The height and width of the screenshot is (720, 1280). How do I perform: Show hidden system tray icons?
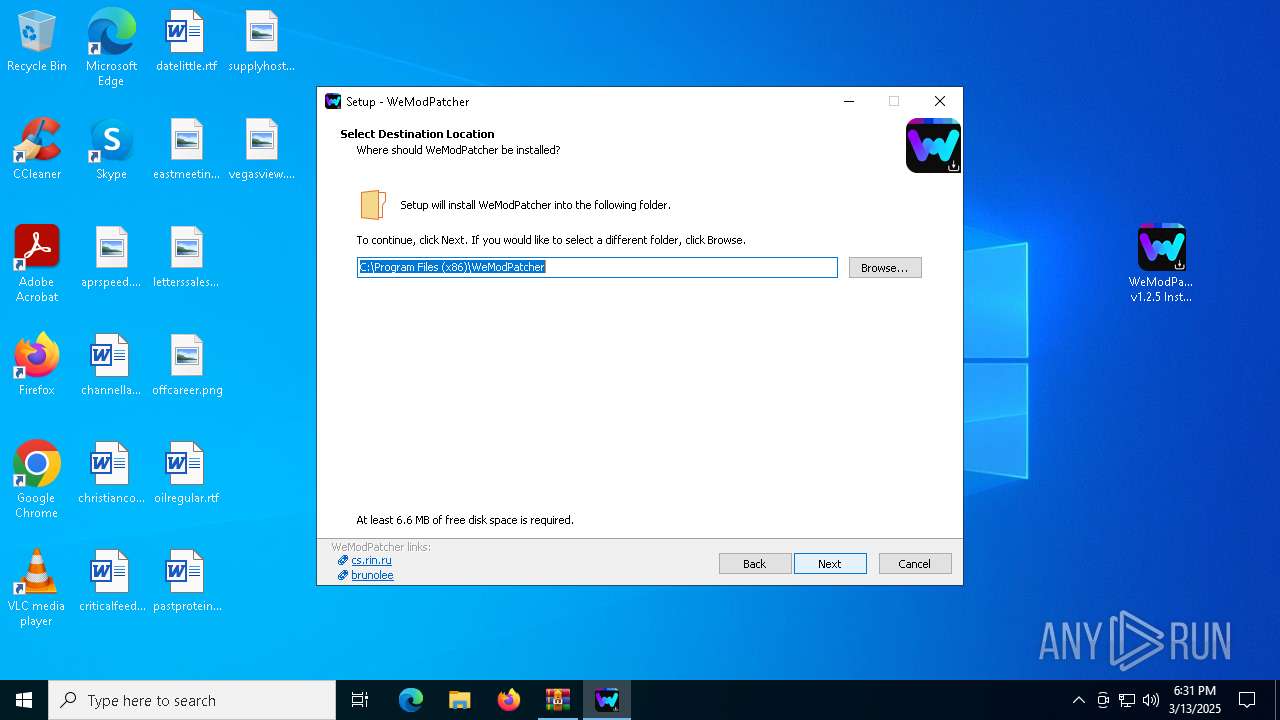click(1078, 700)
